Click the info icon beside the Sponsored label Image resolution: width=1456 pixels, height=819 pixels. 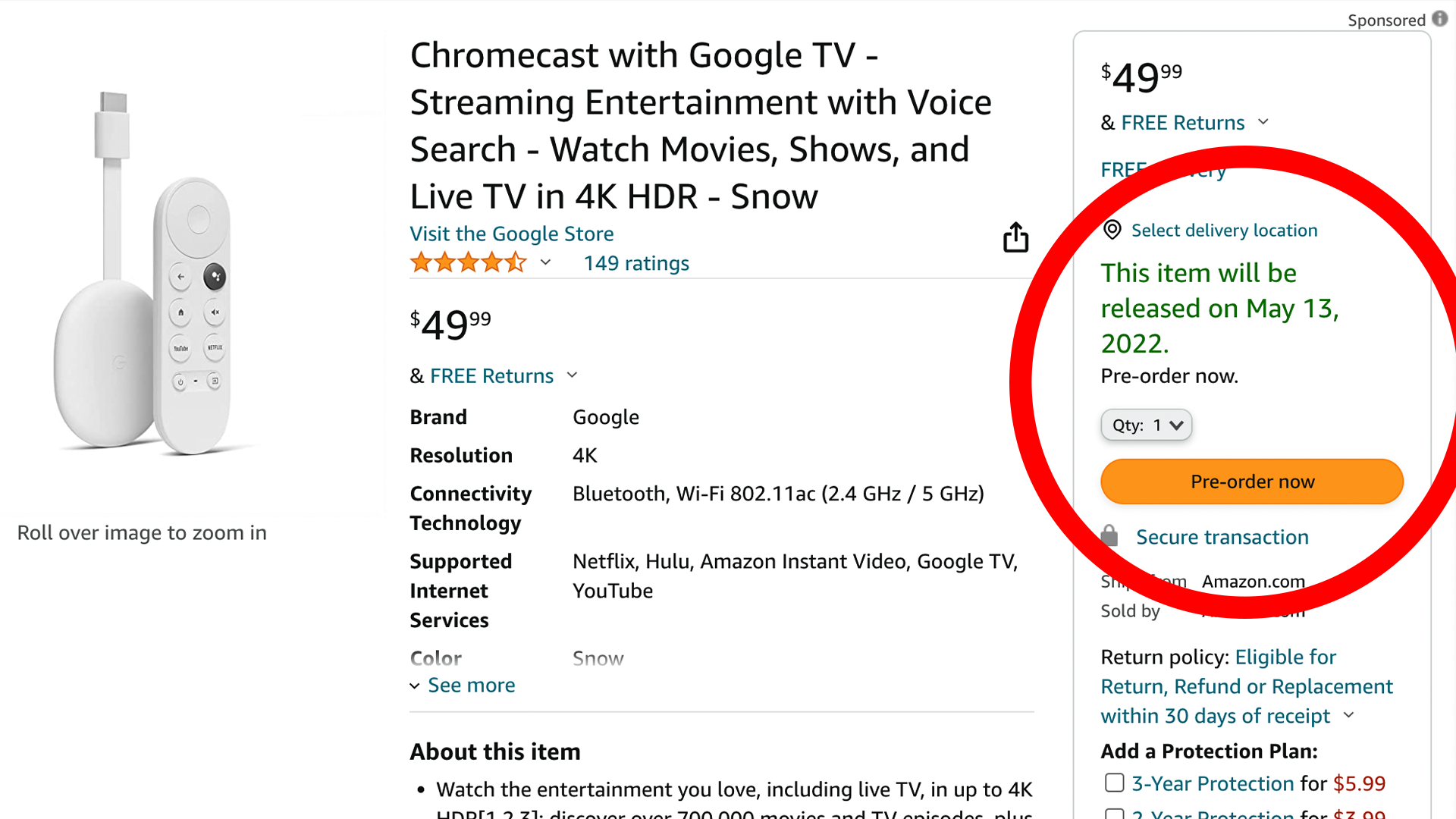coord(1441,19)
